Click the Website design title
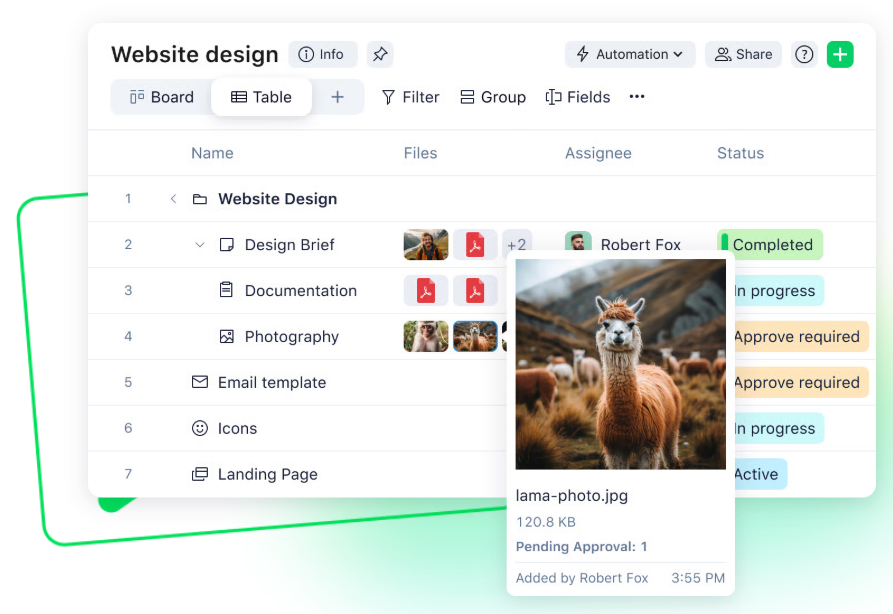The width and height of the screenshot is (893, 614). 195,55
